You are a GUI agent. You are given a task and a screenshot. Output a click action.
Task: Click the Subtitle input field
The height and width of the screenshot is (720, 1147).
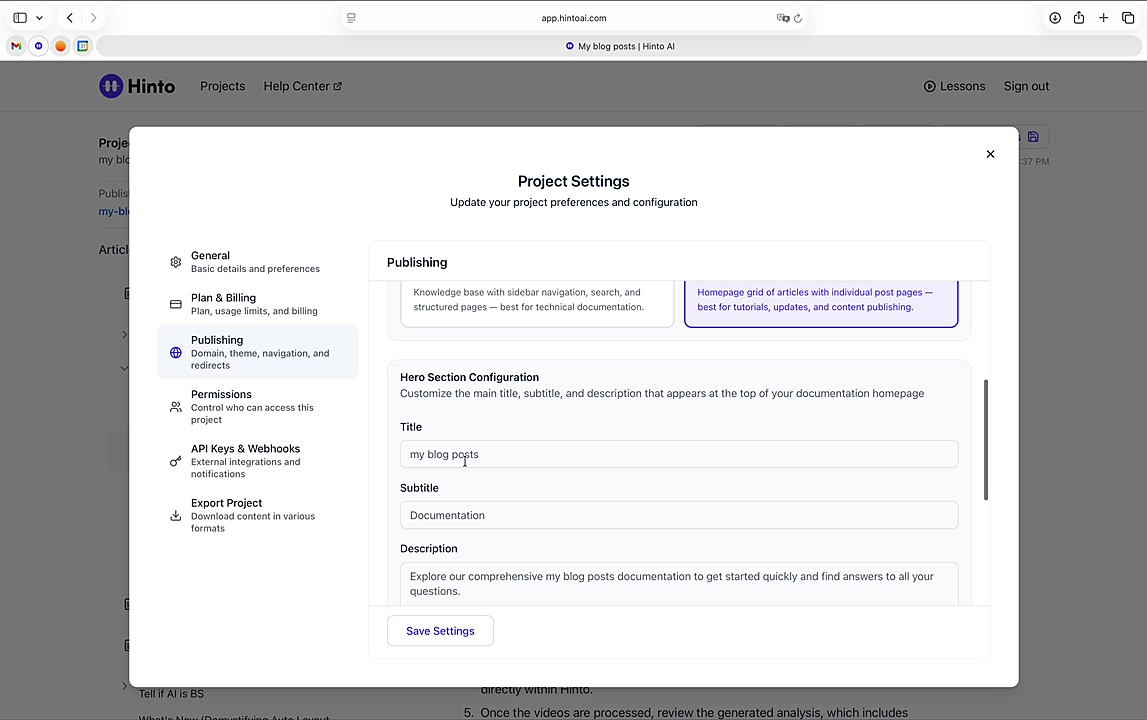[x=678, y=515]
